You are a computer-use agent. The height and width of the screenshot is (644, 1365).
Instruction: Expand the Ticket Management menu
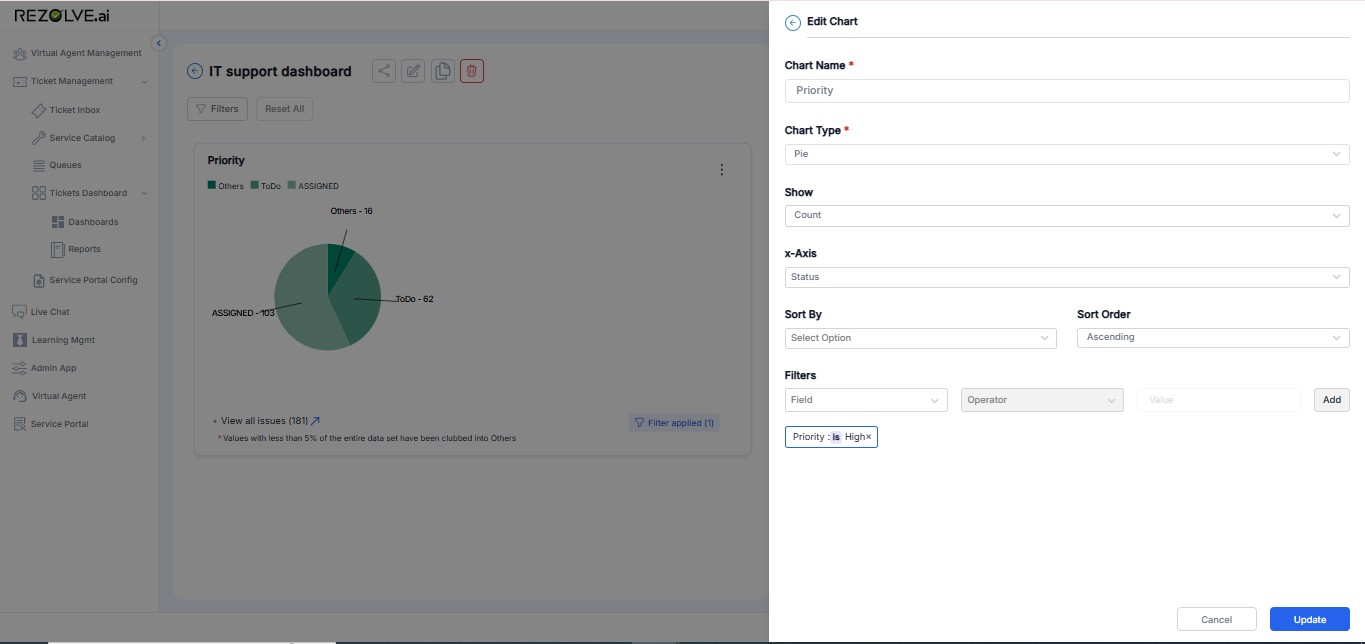point(145,81)
